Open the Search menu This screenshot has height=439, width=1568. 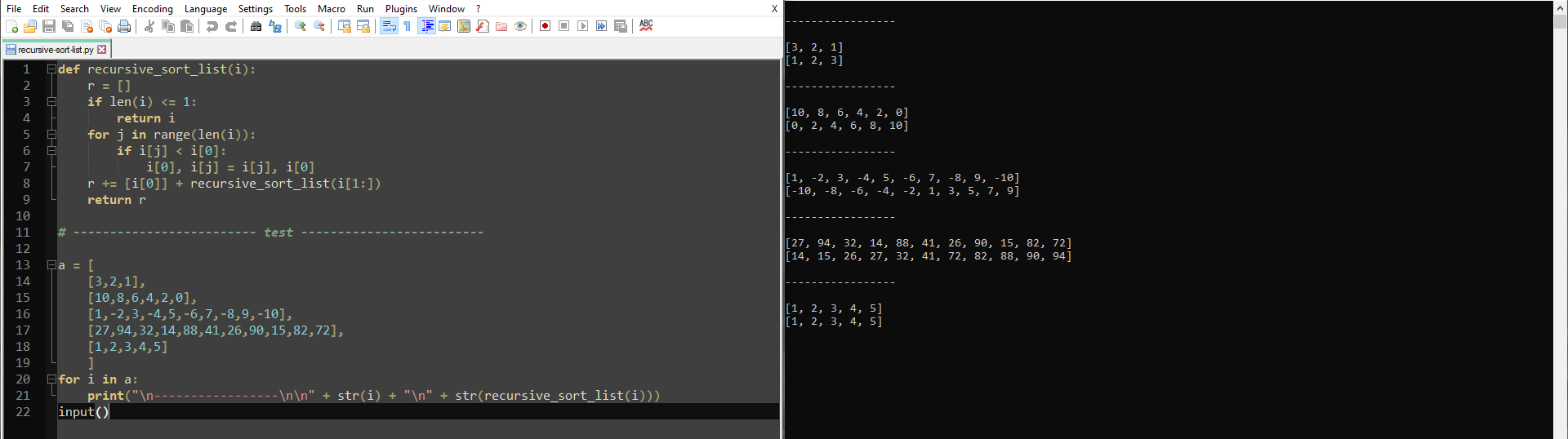[x=74, y=9]
